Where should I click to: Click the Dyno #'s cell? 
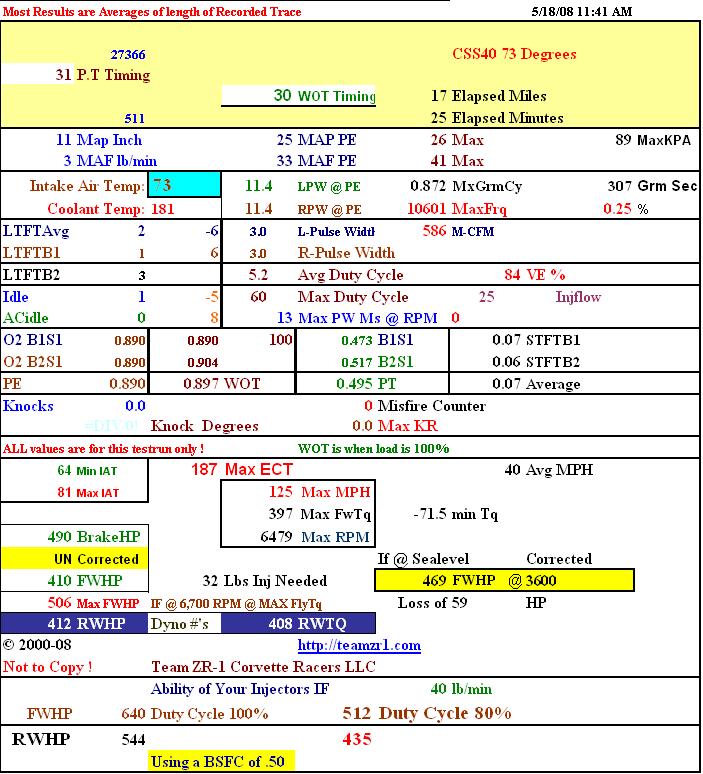coord(184,623)
